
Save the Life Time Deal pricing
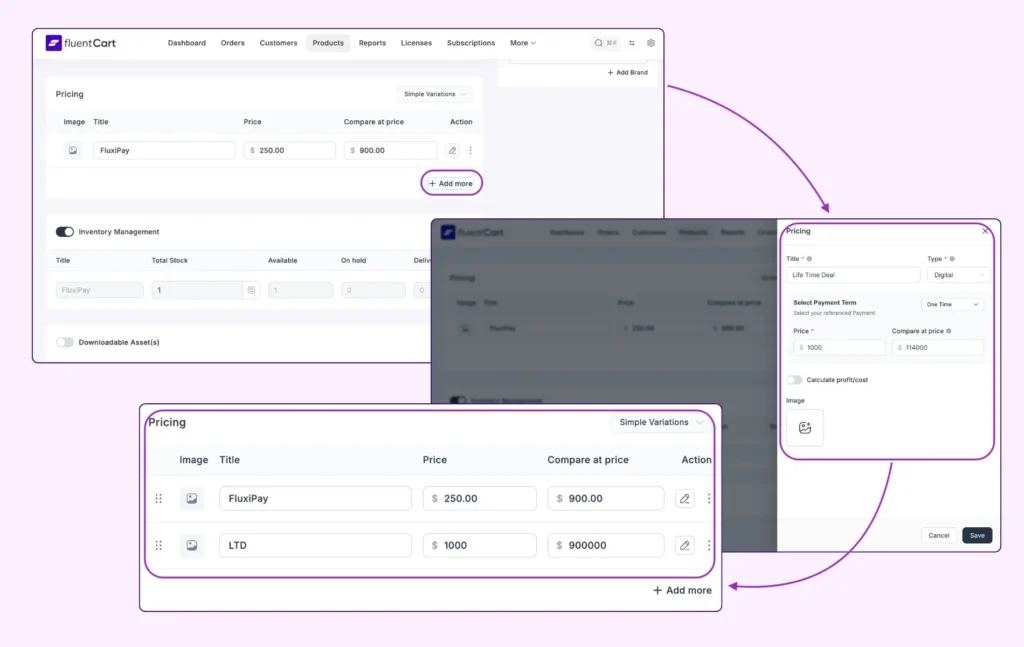[x=977, y=535]
